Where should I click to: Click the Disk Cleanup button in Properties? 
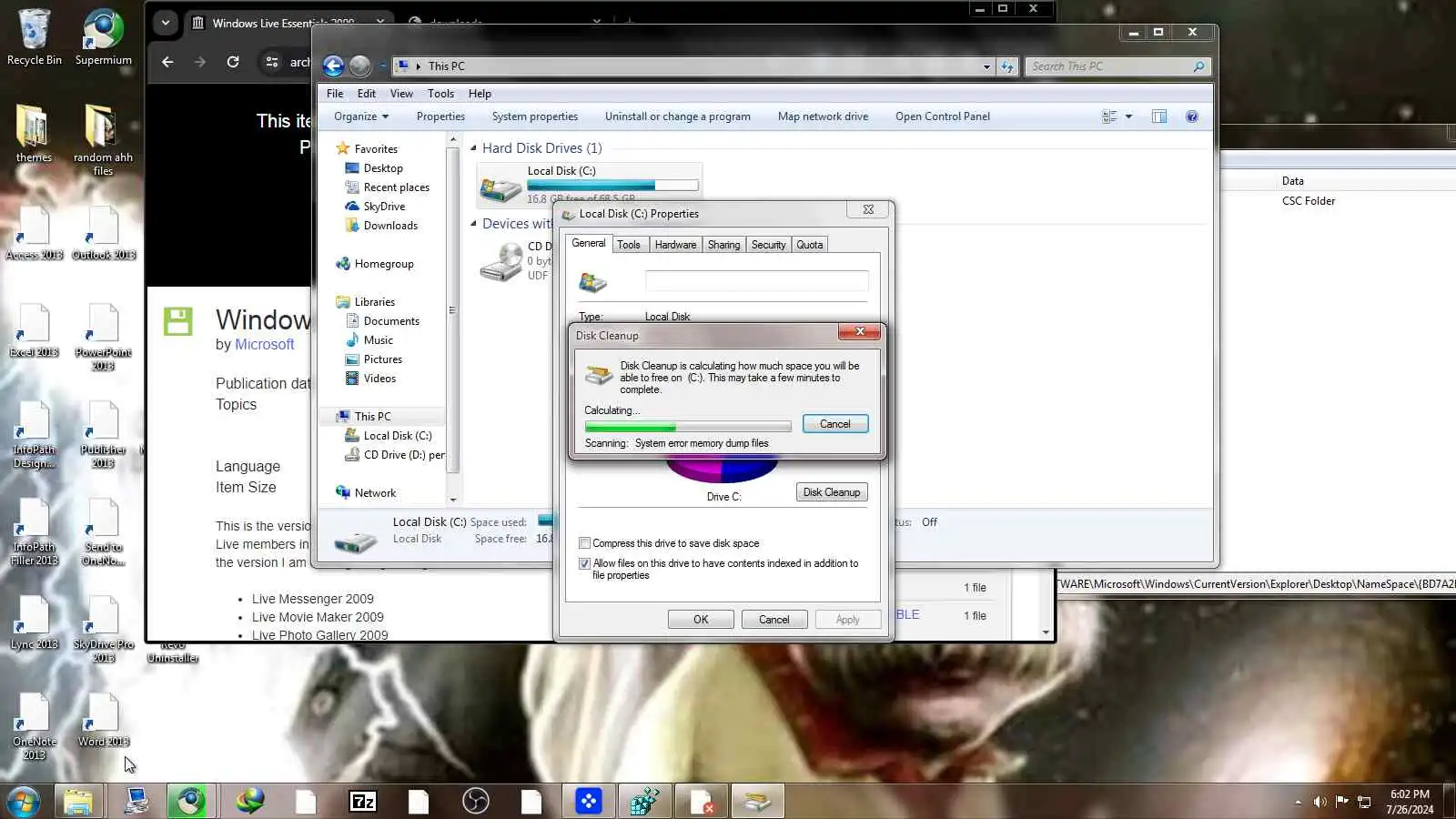click(831, 492)
